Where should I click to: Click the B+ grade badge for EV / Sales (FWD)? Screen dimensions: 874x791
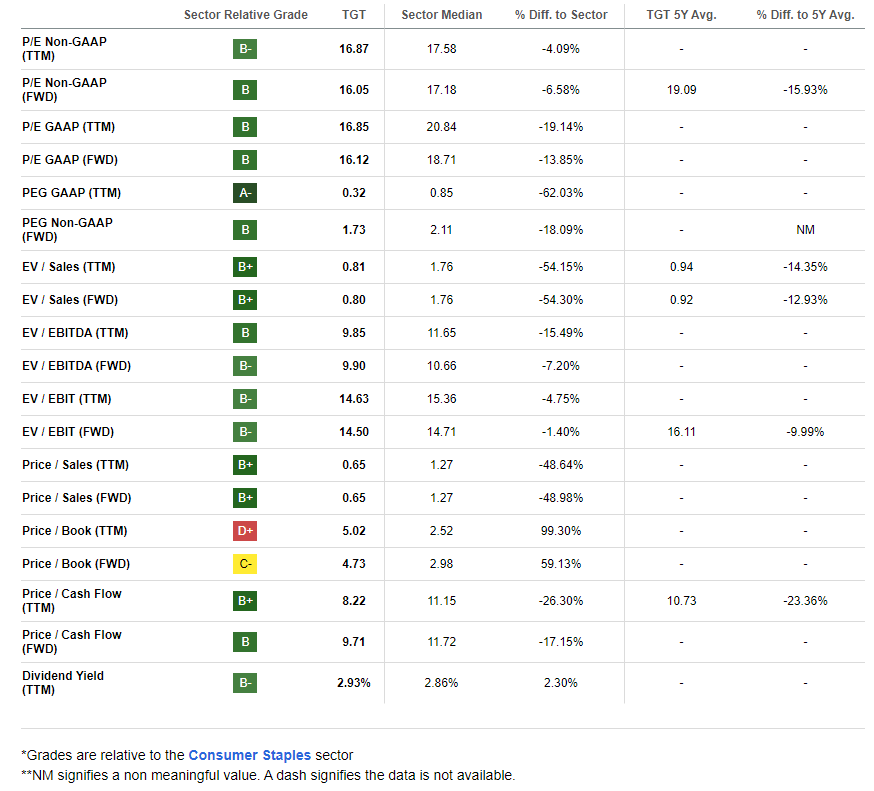[245, 300]
